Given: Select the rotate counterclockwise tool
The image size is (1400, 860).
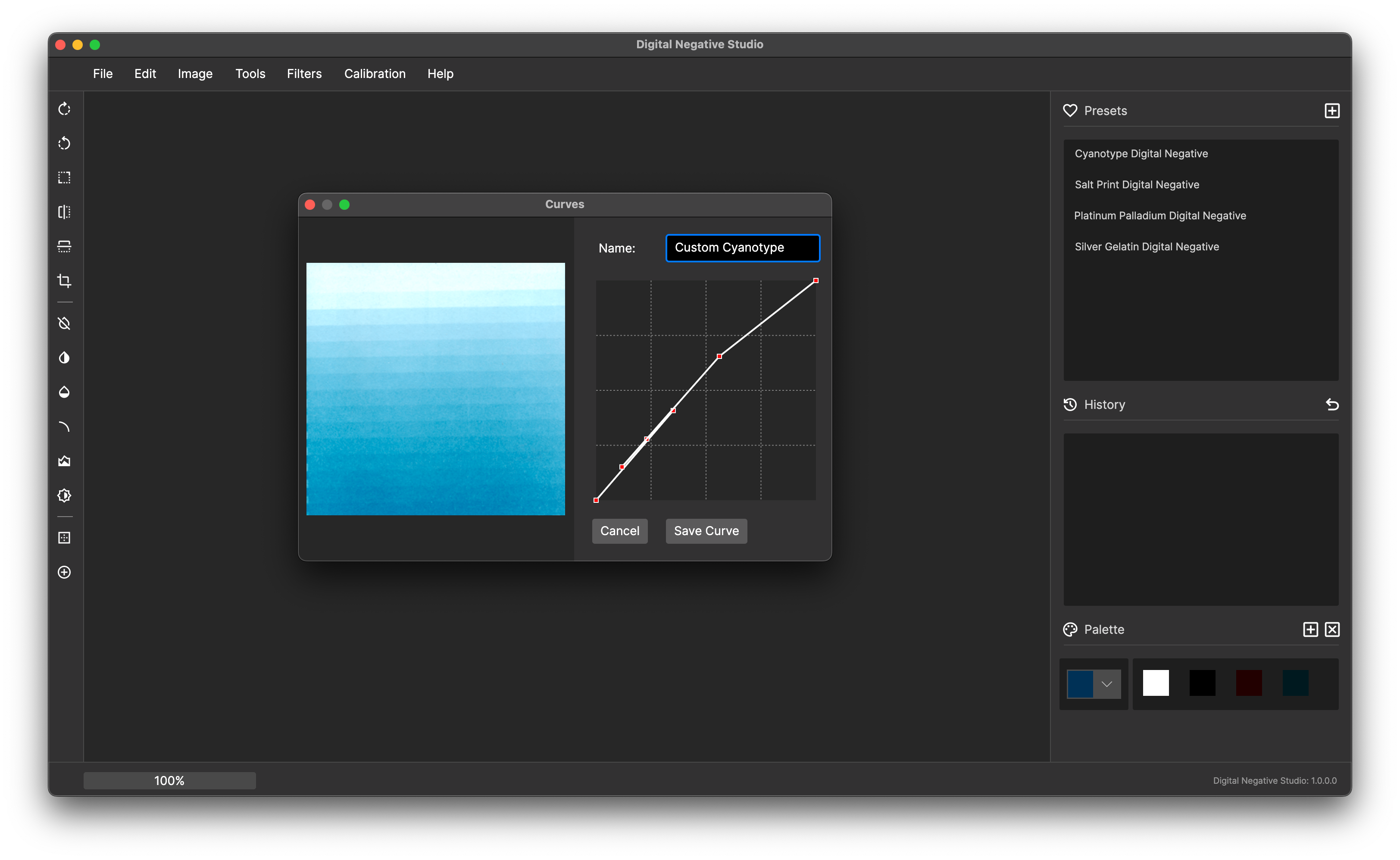Looking at the screenshot, I should pos(64,143).
